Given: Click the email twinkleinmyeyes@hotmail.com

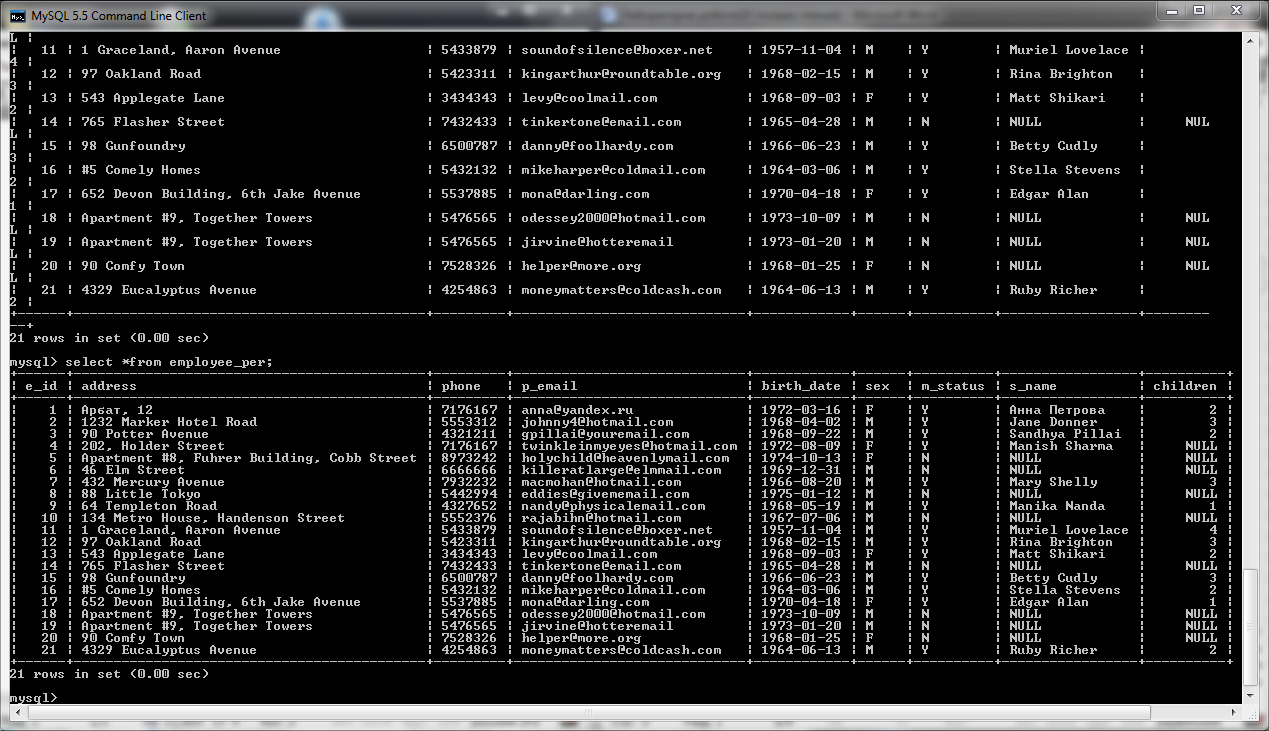Looking at the screenshot, I should point(629,446).
